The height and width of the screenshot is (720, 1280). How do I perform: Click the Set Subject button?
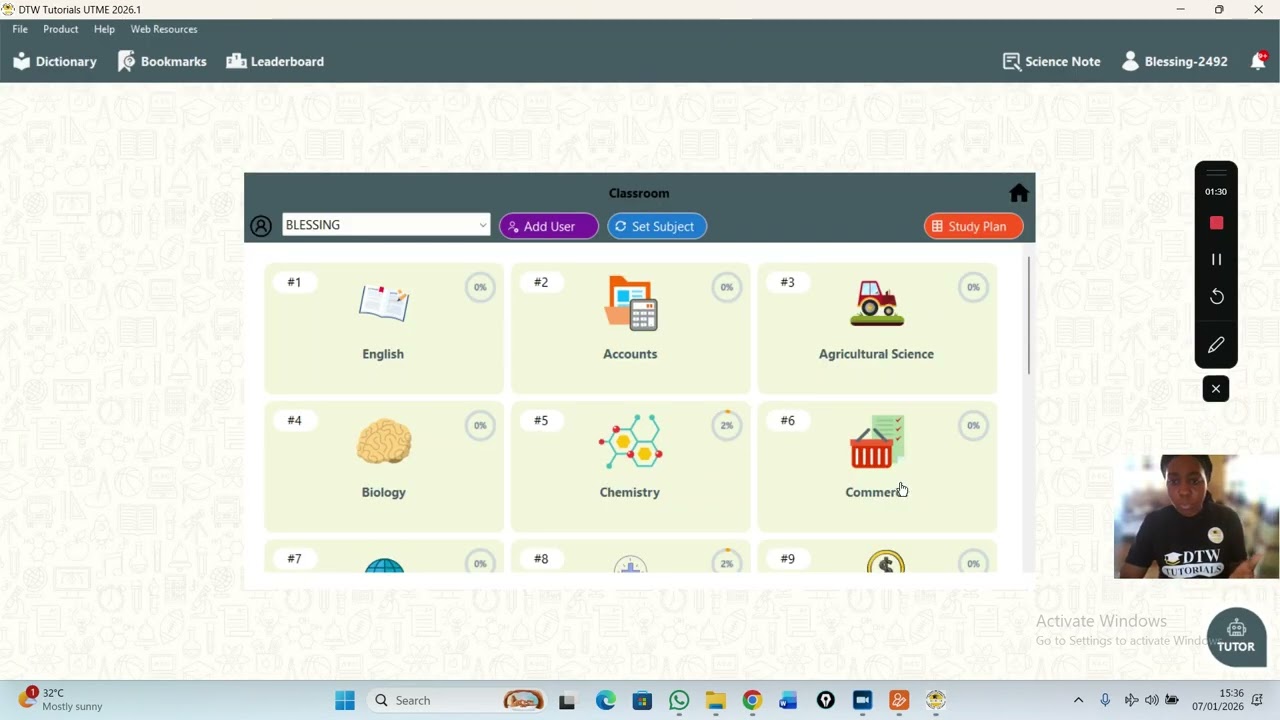[657, 226]
